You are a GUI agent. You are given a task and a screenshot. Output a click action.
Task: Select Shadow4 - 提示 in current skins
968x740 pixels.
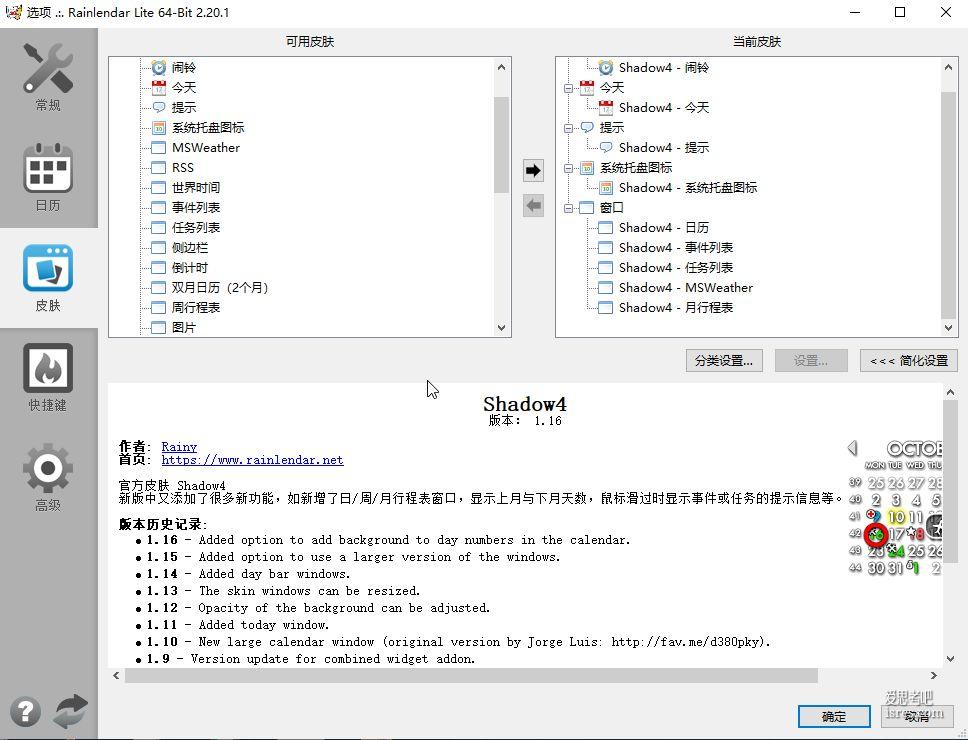[664, 148]
